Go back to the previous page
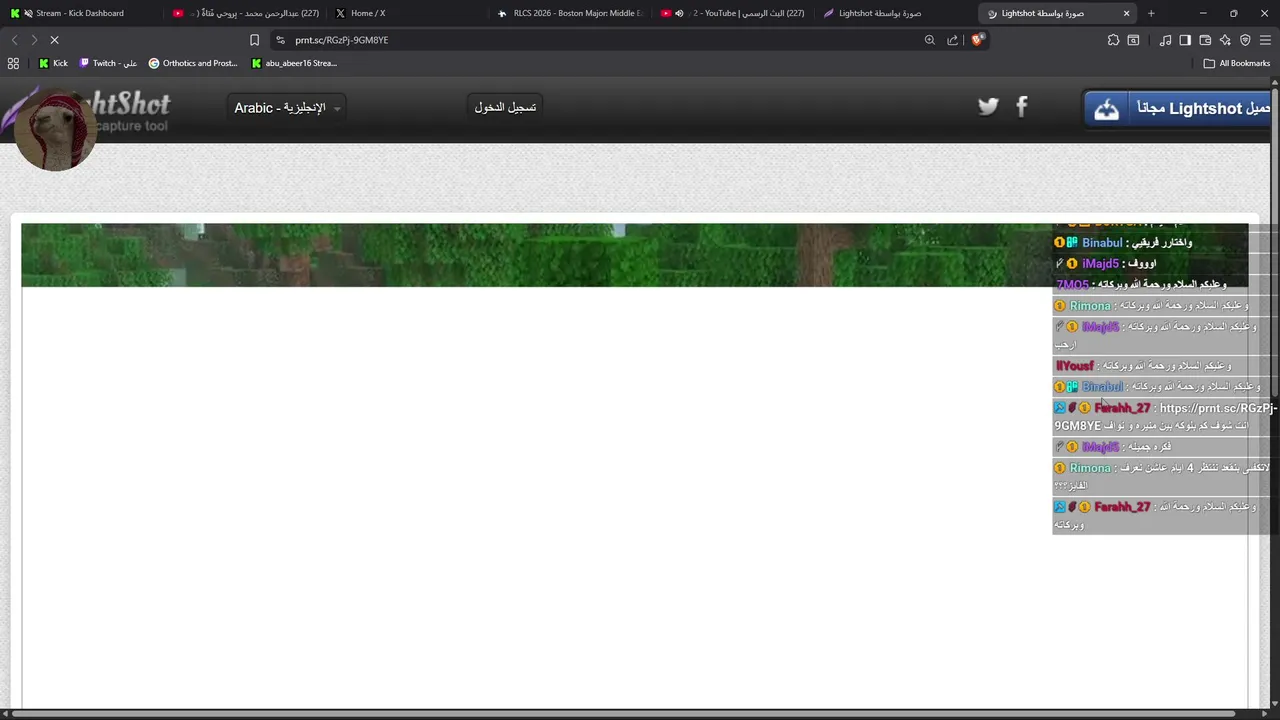The height and width of the screenshot is (720, 1280). point(14,40)
